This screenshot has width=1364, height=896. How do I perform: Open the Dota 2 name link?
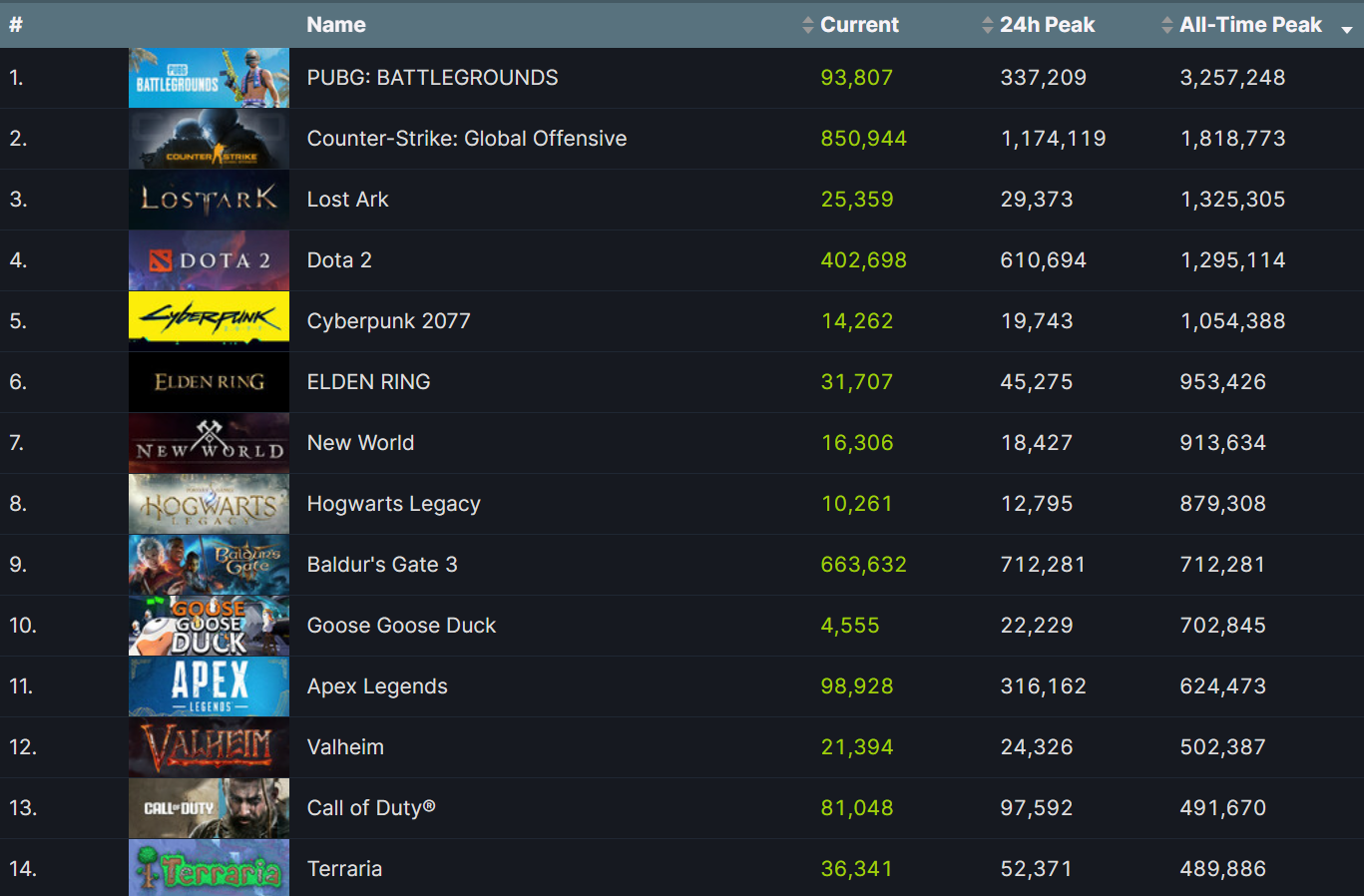339,260
